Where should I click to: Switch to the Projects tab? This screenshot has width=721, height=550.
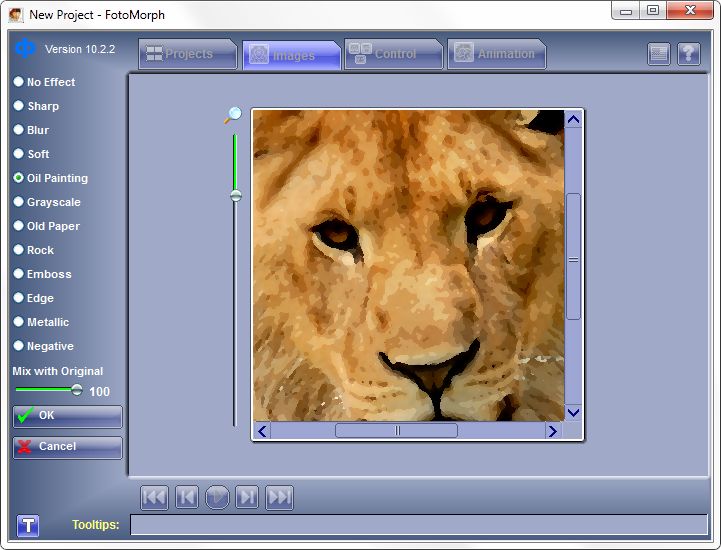pos(188,54)
